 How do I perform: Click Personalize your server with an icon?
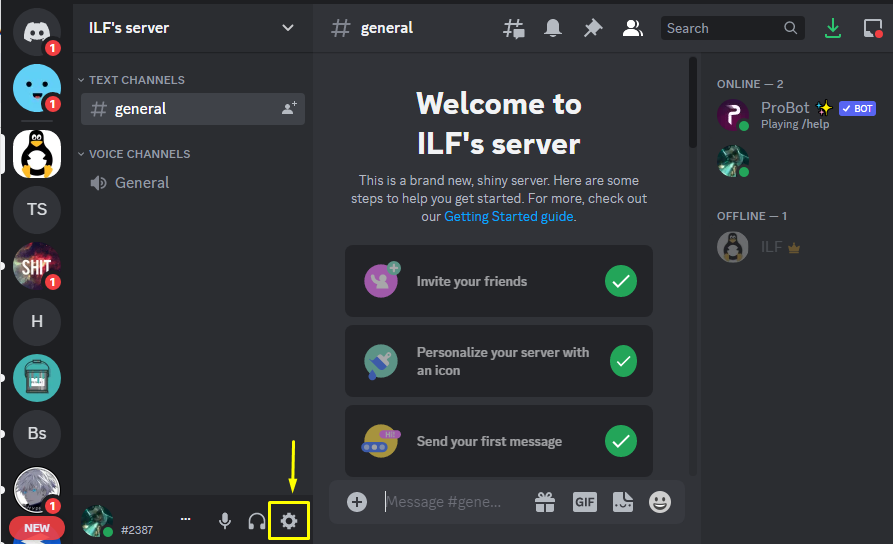pos(499,361)
